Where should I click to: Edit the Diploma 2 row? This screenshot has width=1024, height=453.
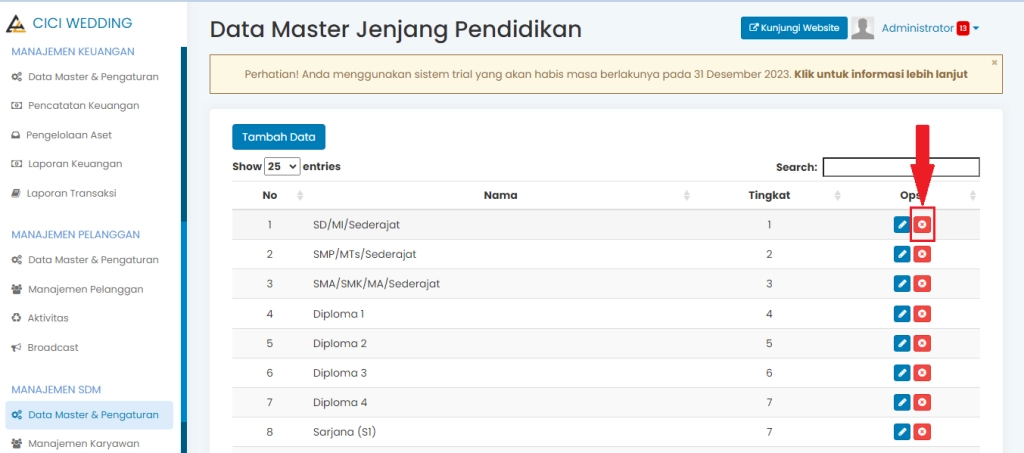pyautogui.click(x=902, y=343)
